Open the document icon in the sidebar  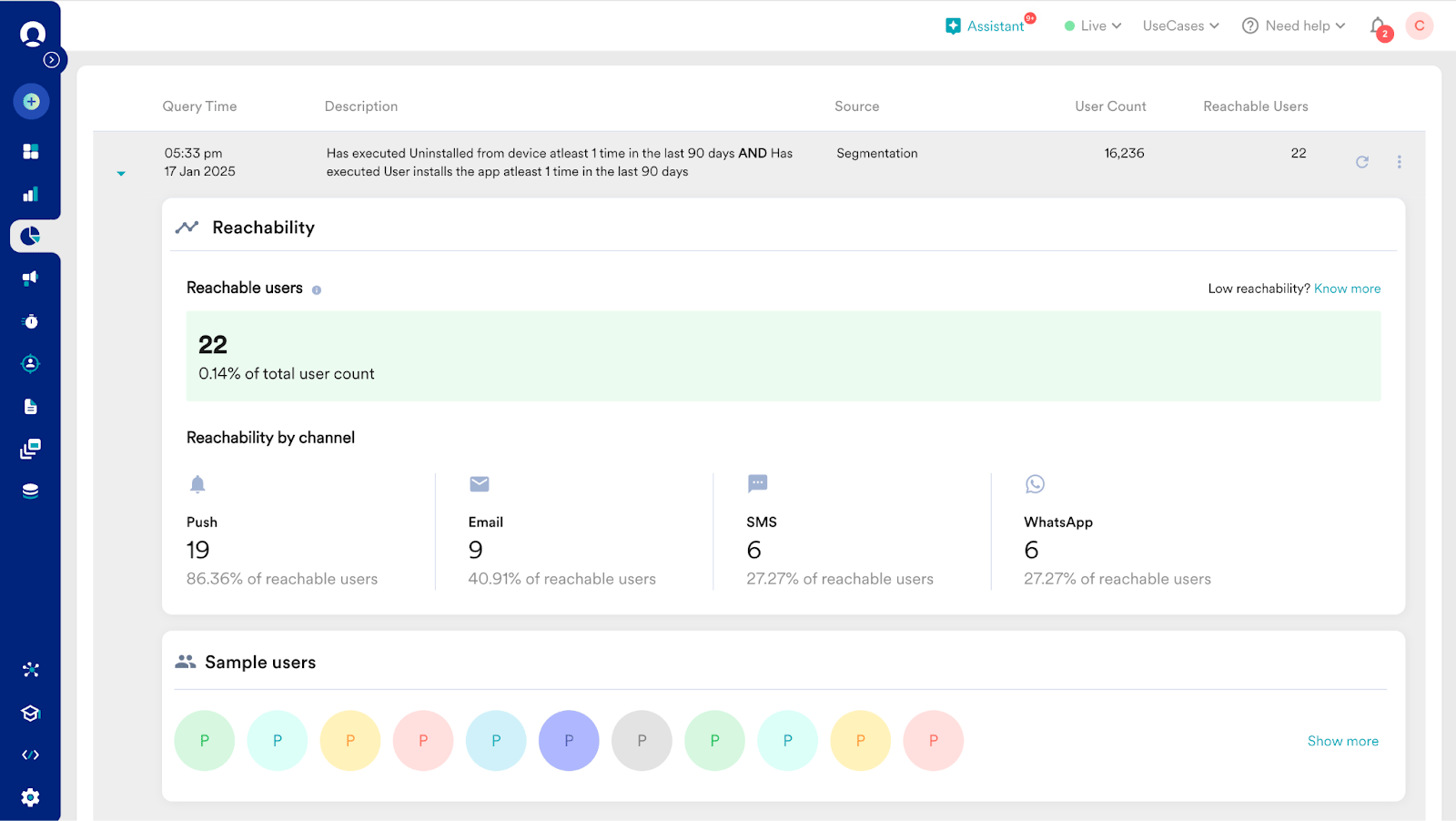click(x=31, y=406)
